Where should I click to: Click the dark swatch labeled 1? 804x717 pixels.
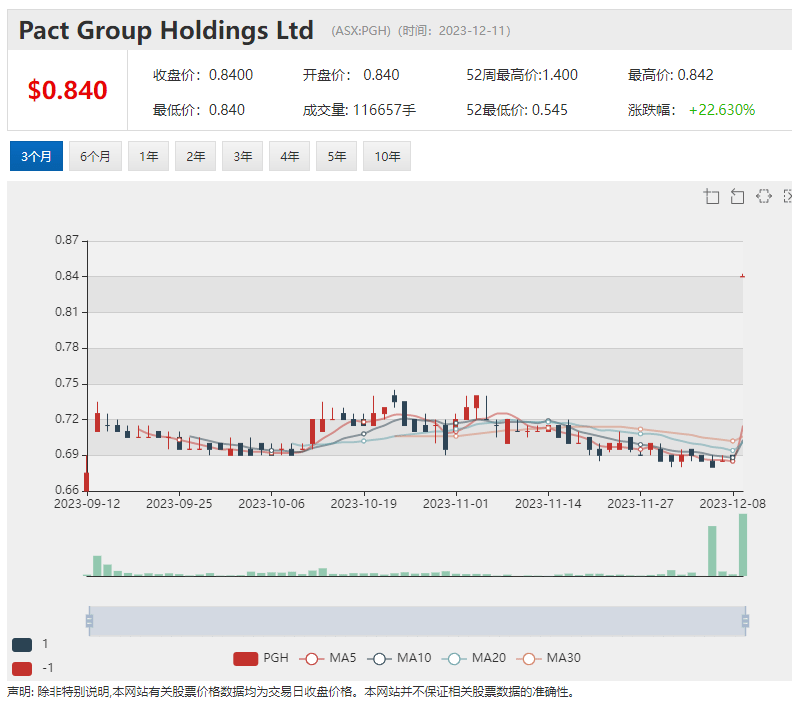(x=22, y=645)
